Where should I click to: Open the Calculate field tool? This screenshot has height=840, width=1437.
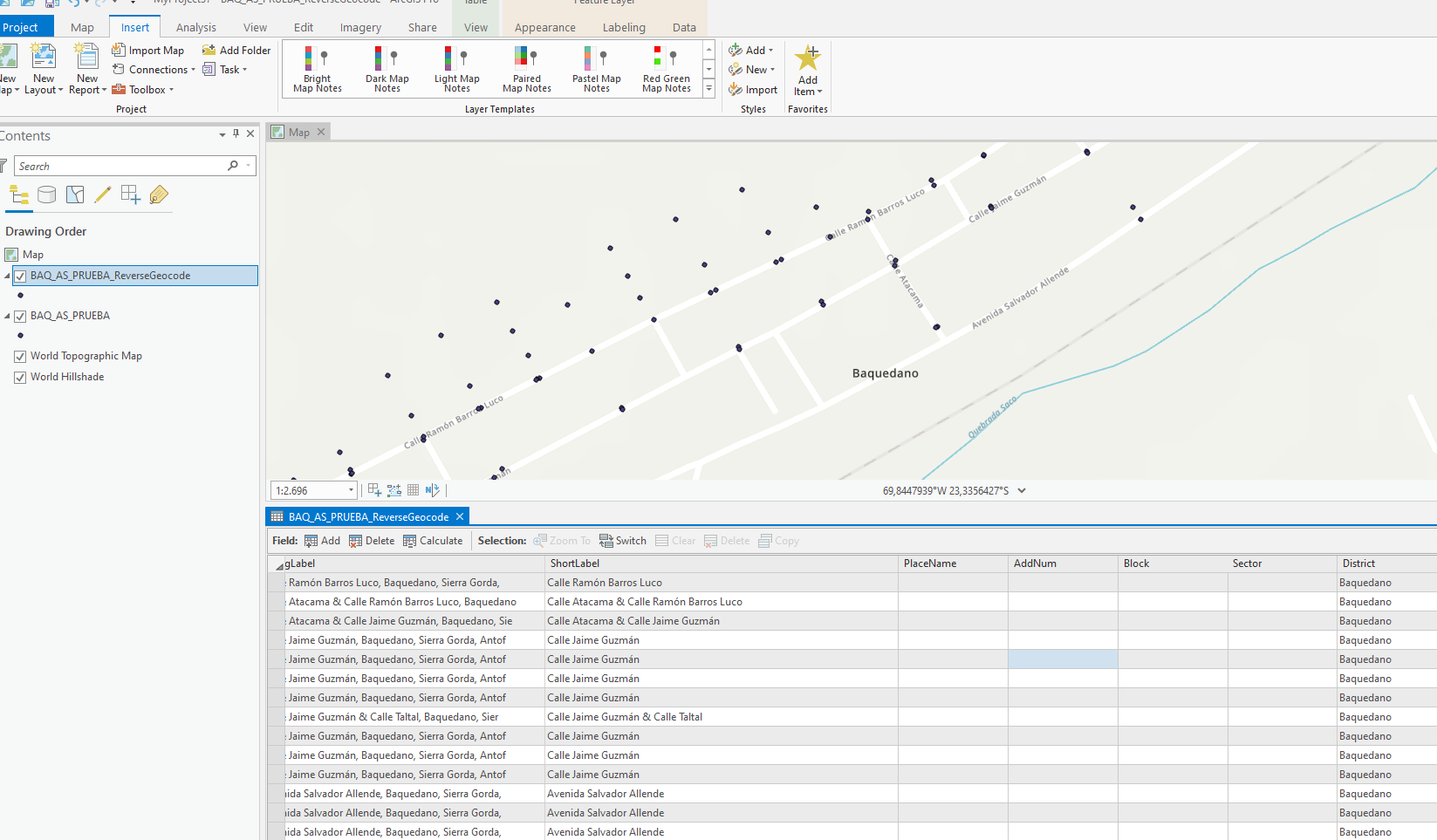pyautogui.click(x=433, y=541)
